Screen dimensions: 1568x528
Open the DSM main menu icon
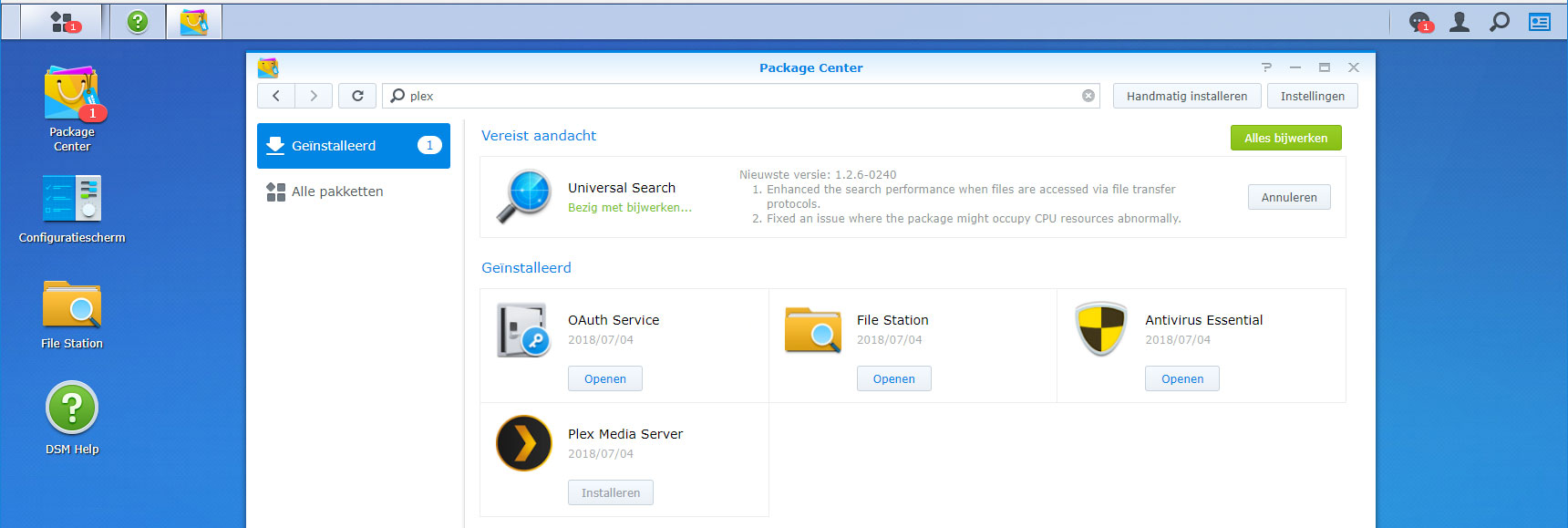[62, 22]
